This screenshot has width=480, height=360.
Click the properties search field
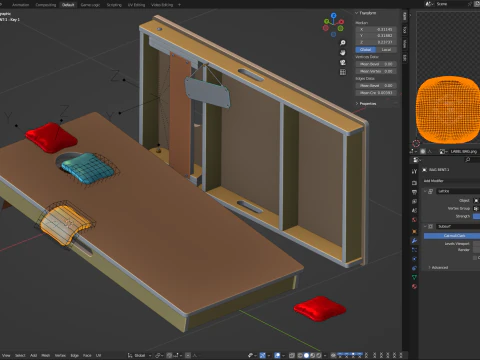[472, 160]
